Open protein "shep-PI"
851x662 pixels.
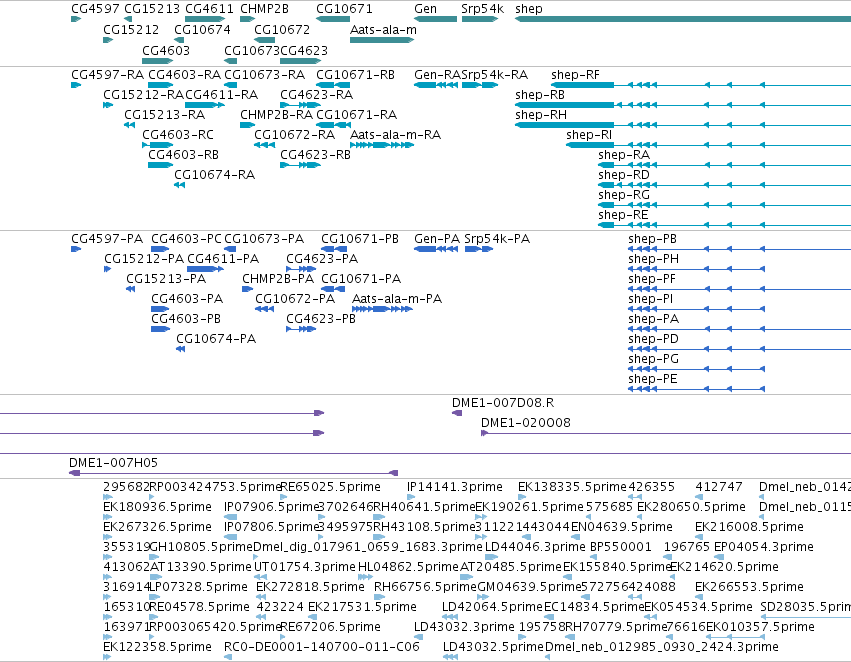click(650, 300)
